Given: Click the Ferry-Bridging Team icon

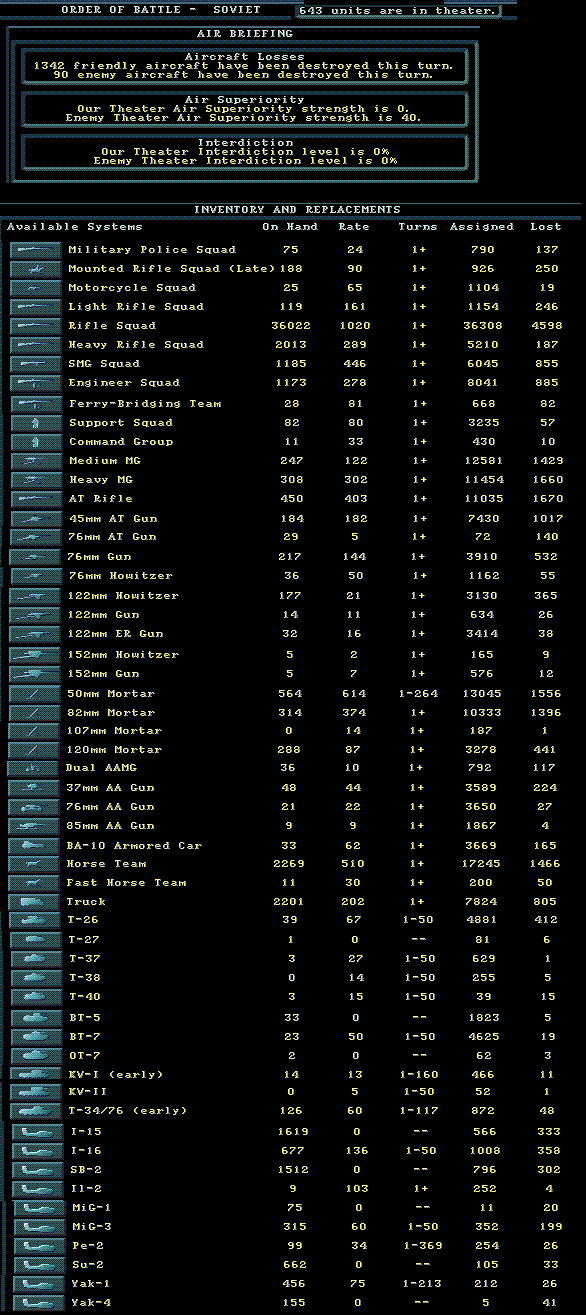Looking at the screenshot, I should coord(35,404).
